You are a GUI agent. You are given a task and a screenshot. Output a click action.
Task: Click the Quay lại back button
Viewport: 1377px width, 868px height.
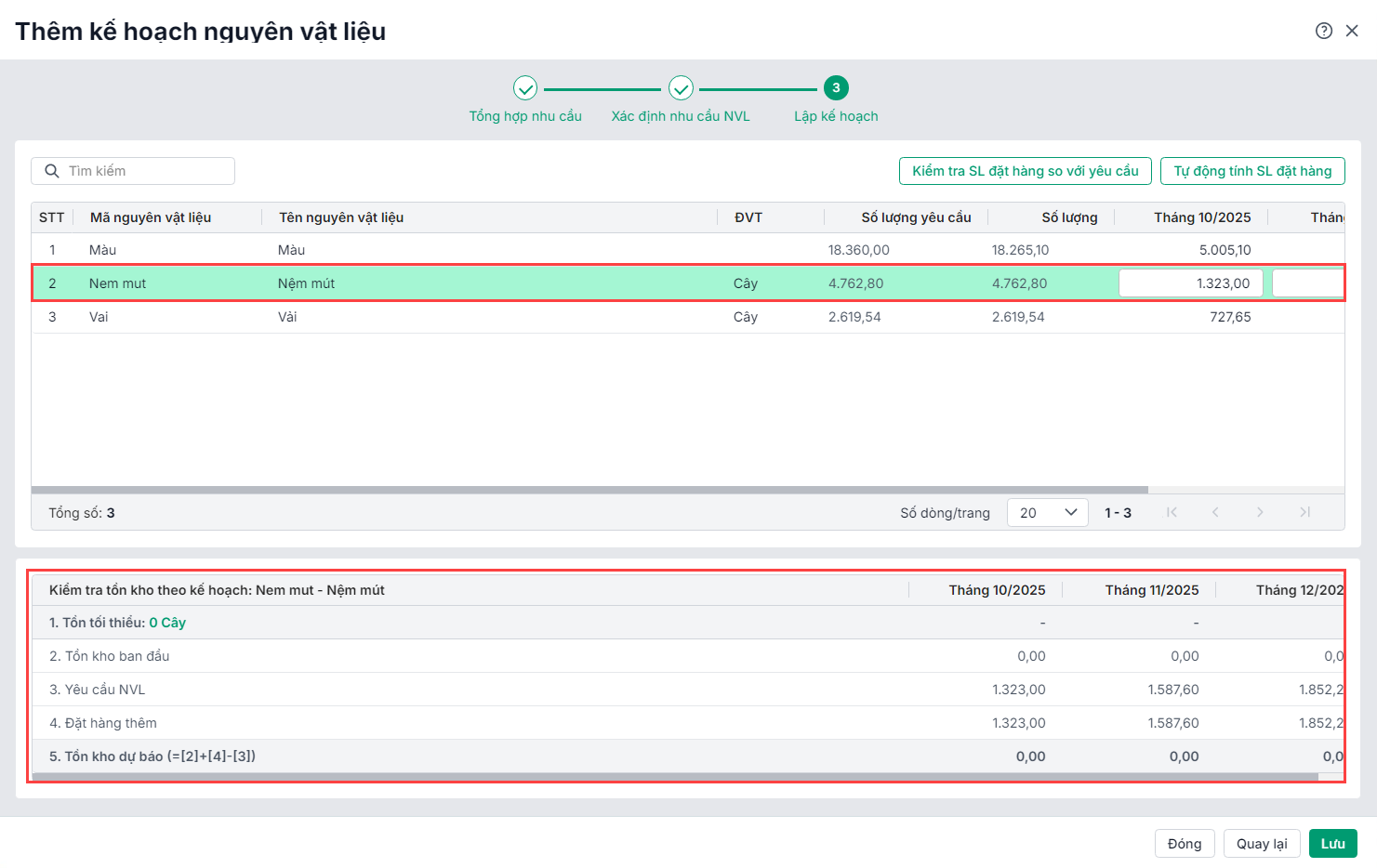click(1261, 844)
